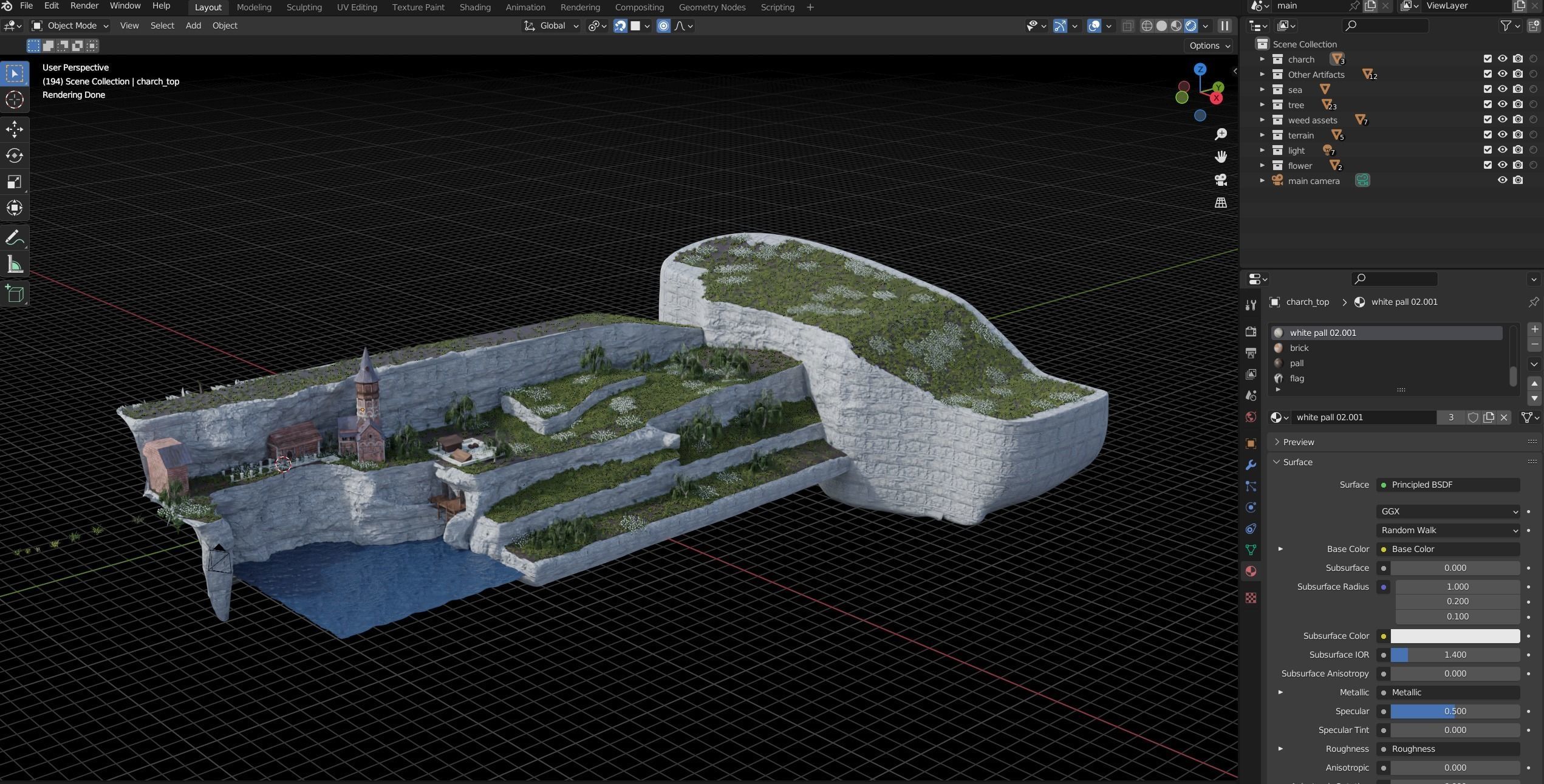
Task: Toggle snapping magnet
Action: click(x=620, y=26)
